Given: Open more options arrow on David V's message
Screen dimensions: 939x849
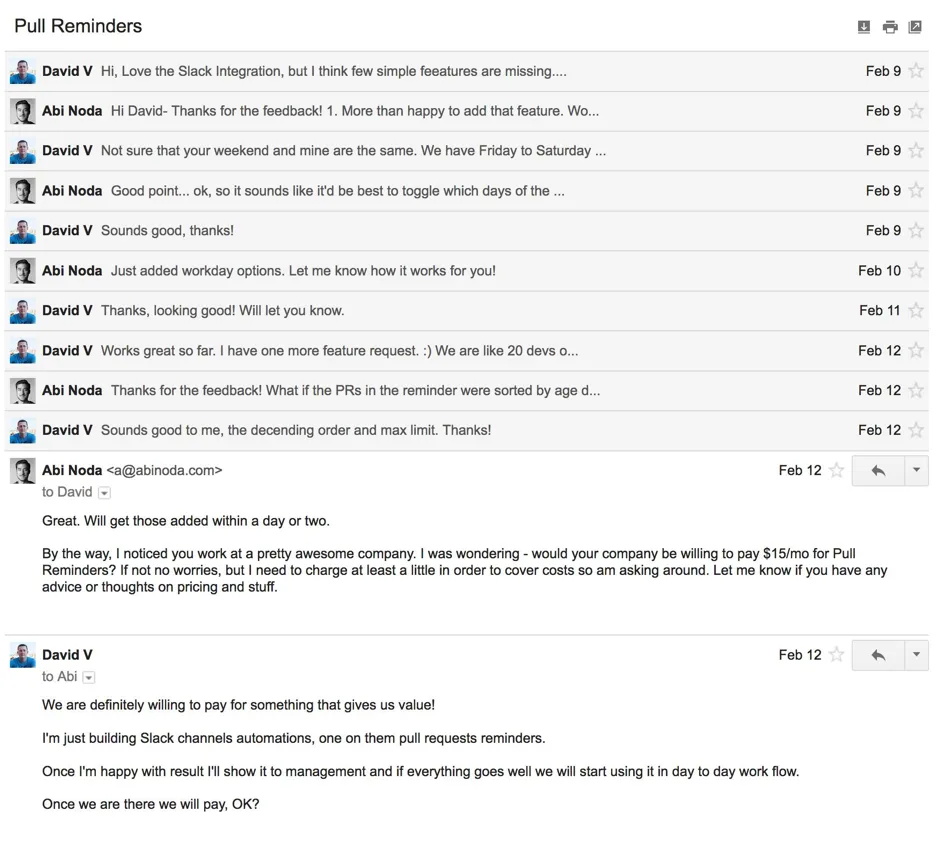Looking at the screenshot, I should coord(916,655).
